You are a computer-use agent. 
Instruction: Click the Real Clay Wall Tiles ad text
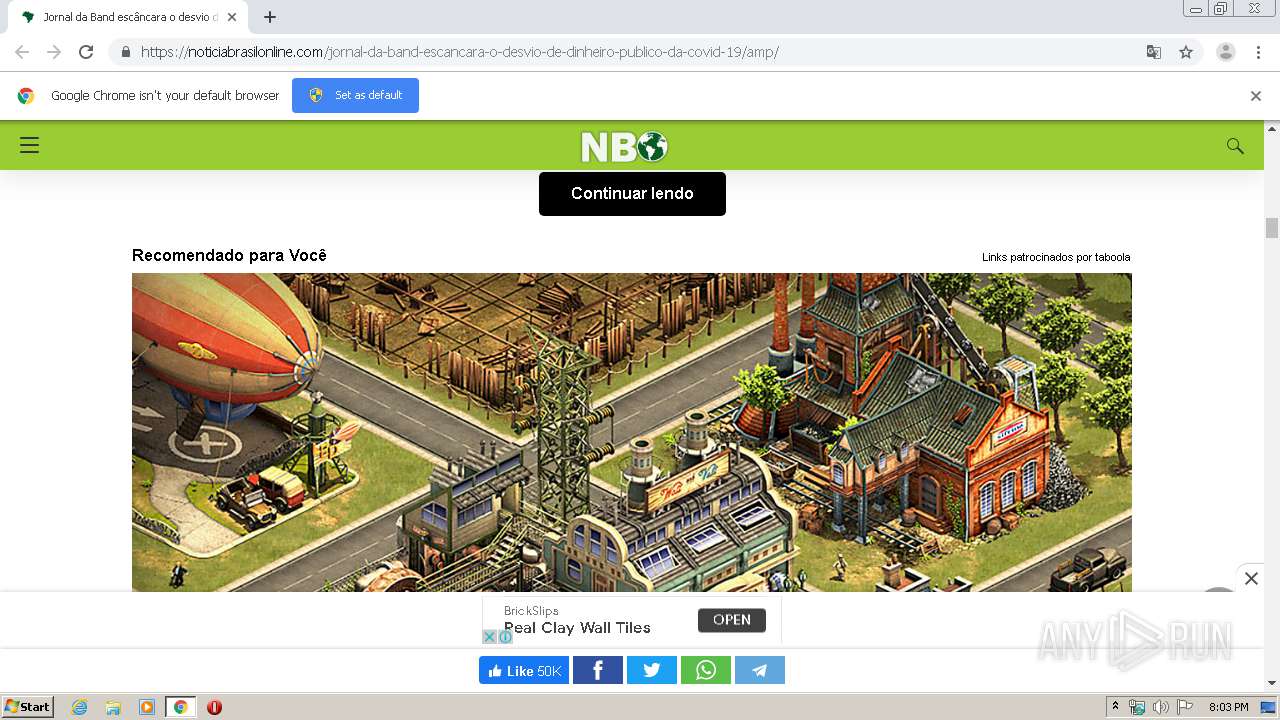tap(577, 628)
